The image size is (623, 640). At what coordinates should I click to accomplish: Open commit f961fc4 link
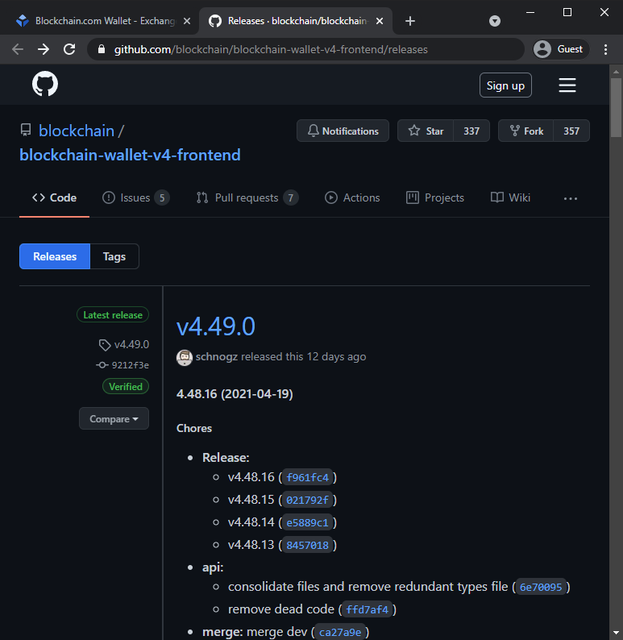click(307, 477)
